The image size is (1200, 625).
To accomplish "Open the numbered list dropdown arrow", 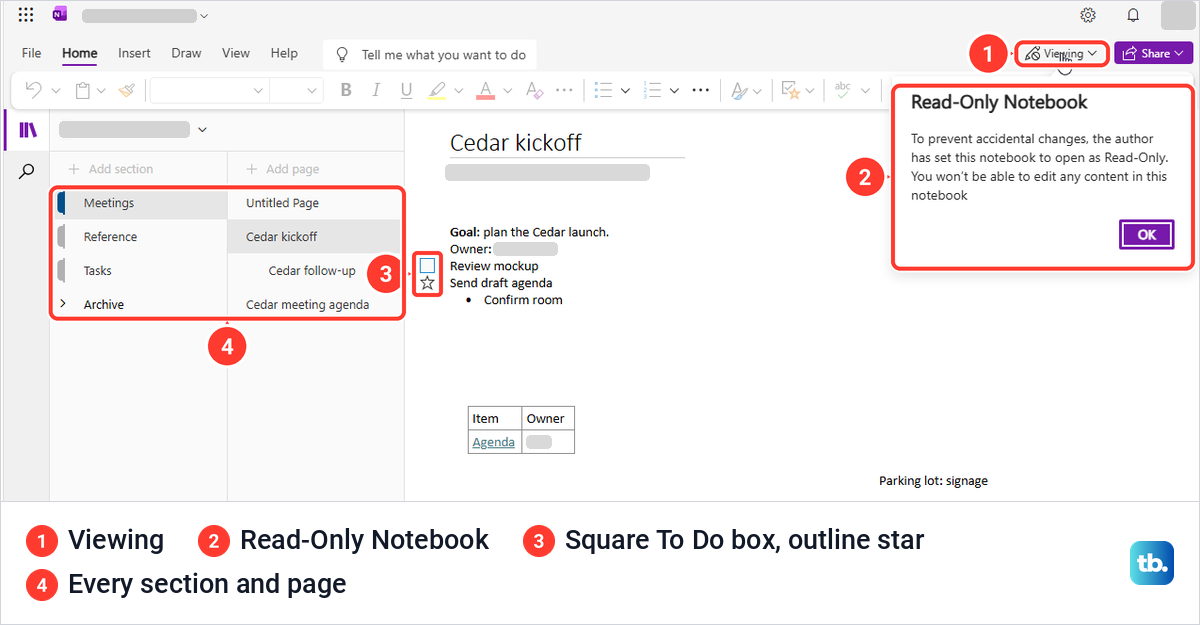I will click(x=675, y=91).
